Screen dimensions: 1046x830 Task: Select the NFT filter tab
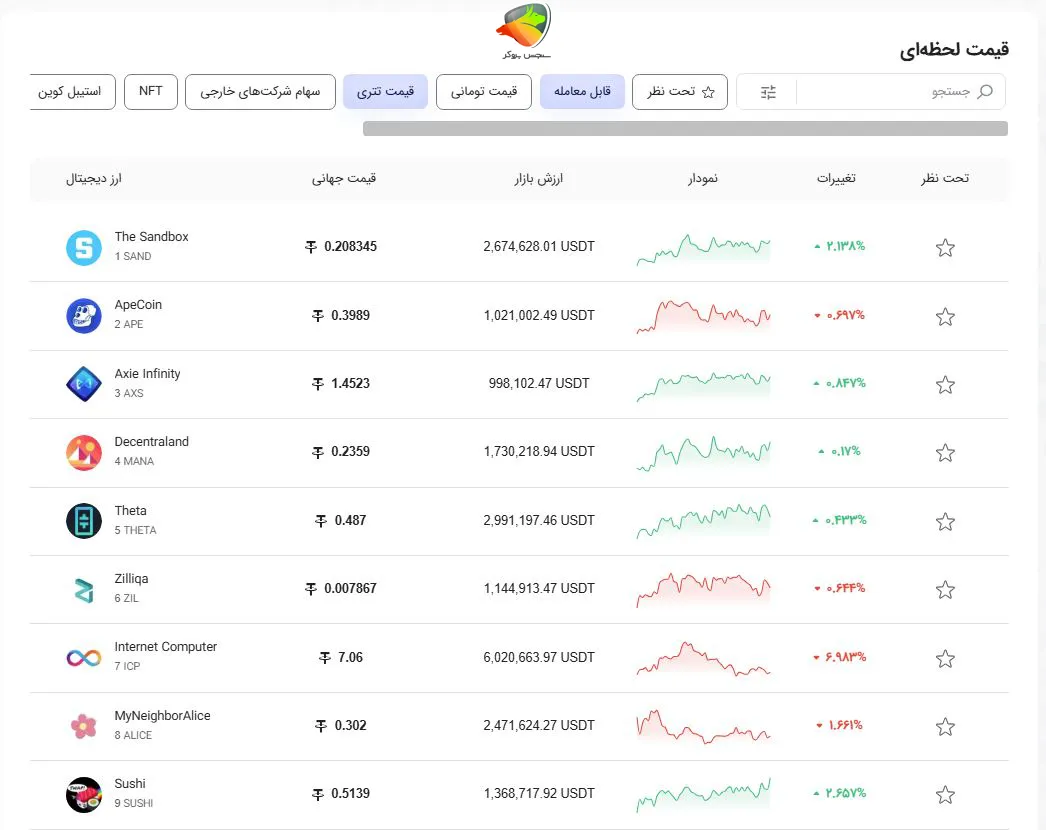[x=151, y=91]
